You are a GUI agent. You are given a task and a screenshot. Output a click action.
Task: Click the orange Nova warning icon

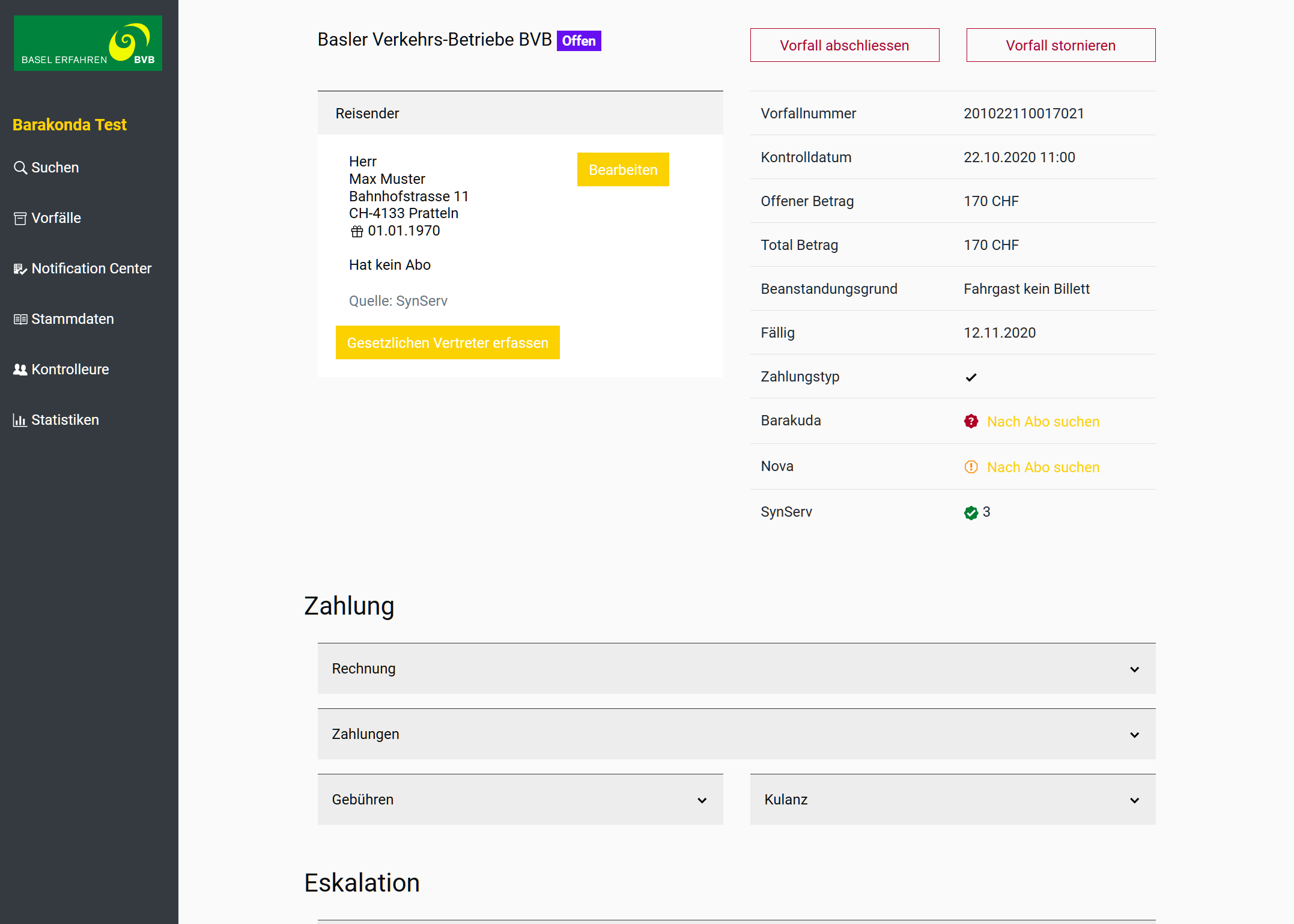click(x=971, y=467)
